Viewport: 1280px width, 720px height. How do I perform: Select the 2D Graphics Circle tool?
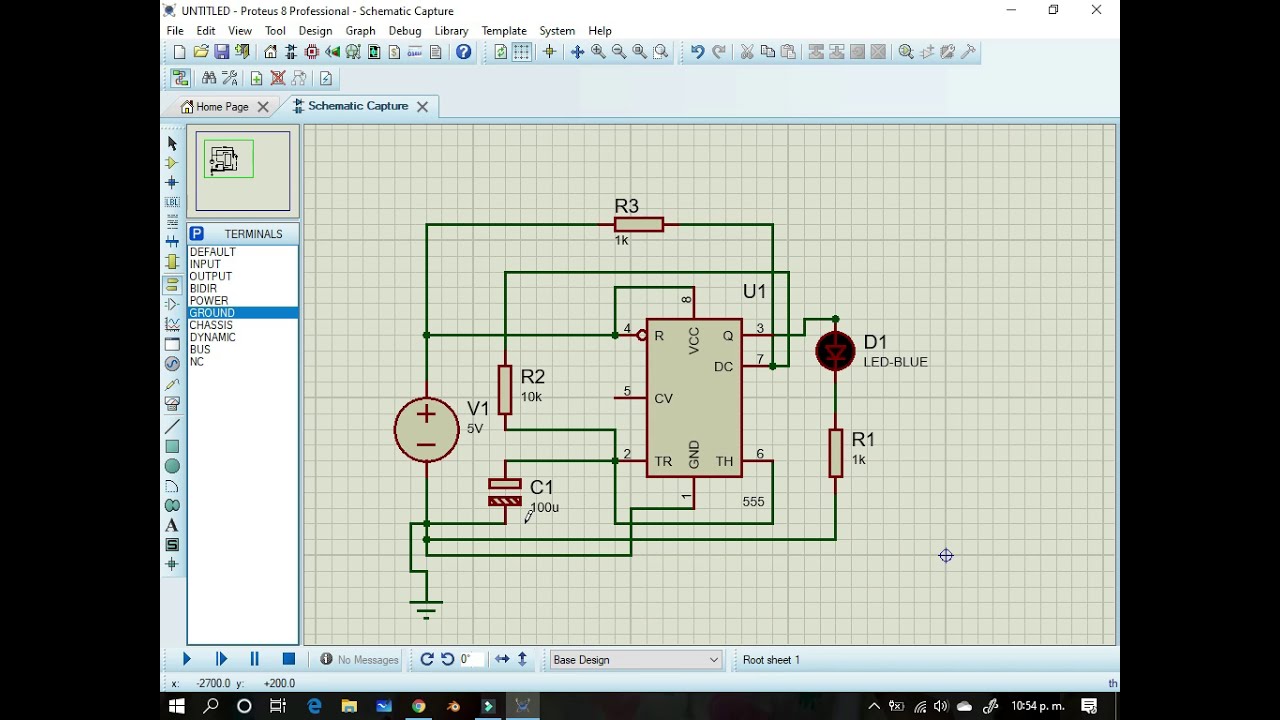(x=172, y=467)
